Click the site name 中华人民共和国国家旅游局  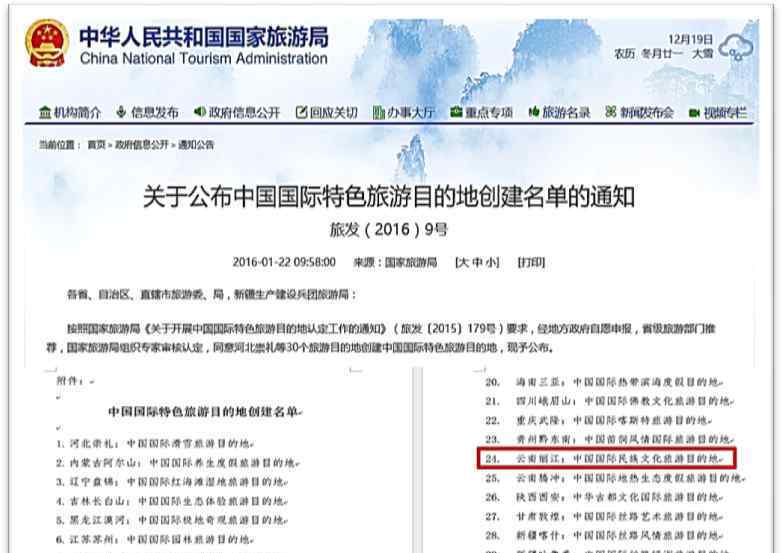tap(204, 37)
